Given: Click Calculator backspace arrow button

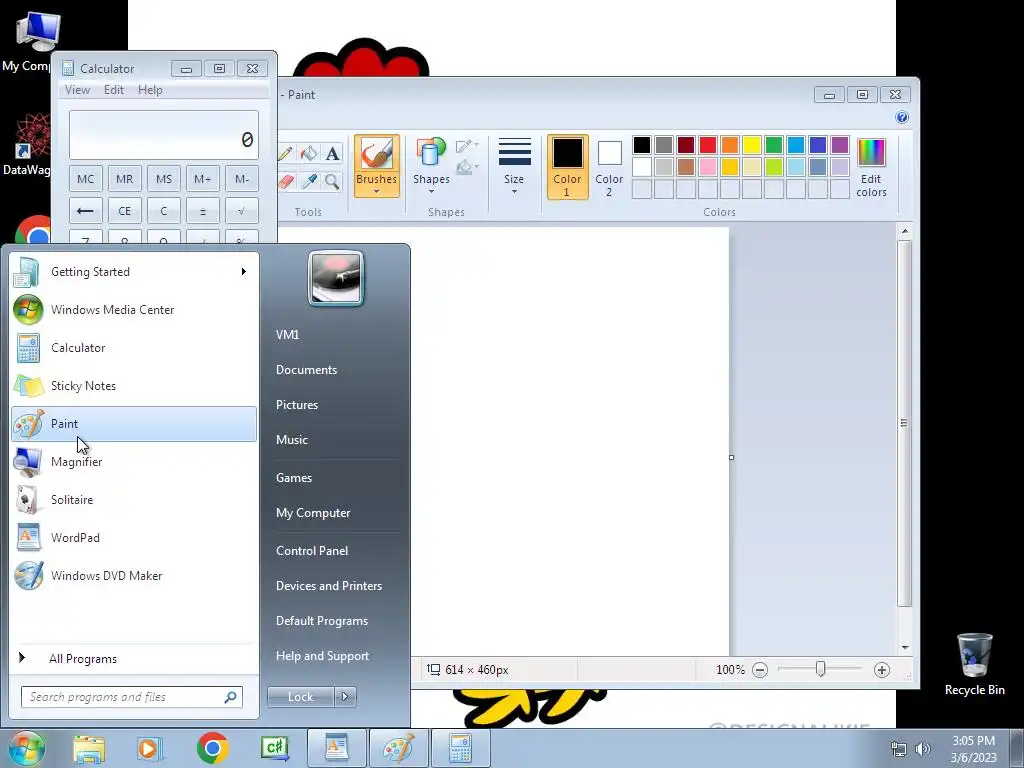Looking at the screenshot, I should 86,211.
